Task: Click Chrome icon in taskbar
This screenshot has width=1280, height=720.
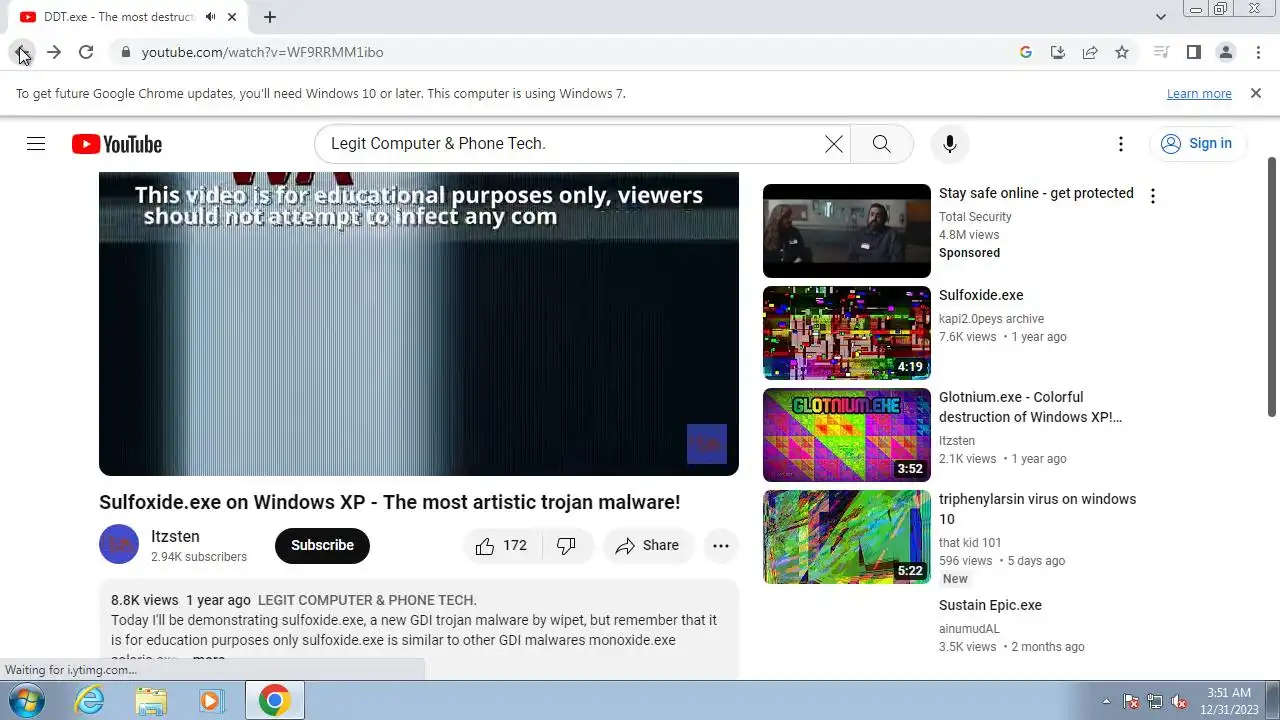Action: [x=275, y=701]
